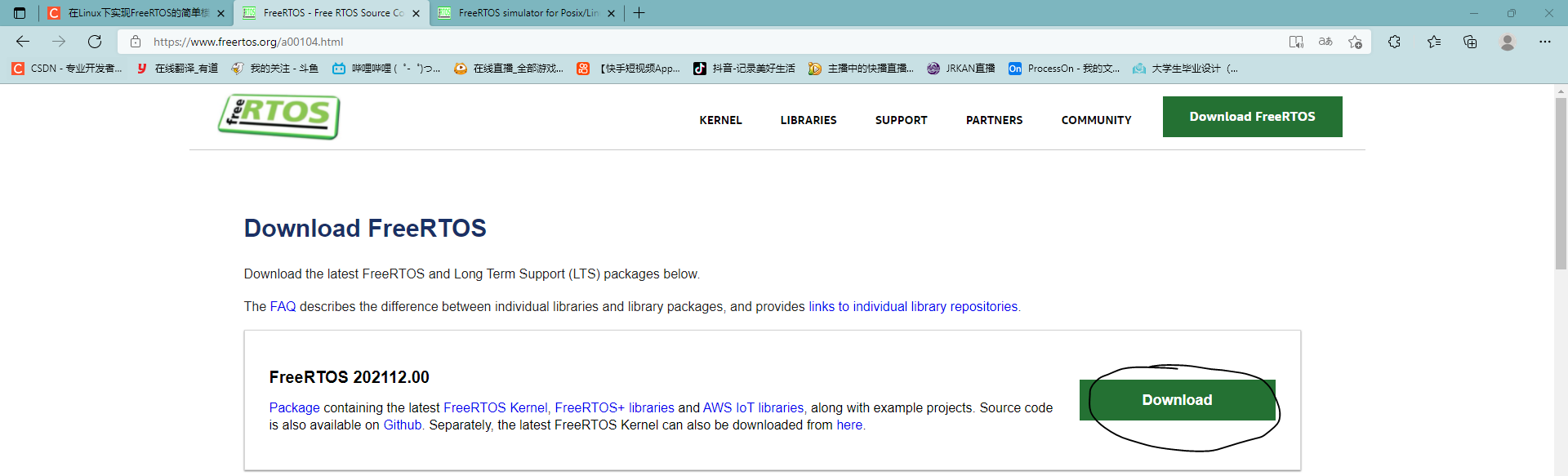This screenshot has height=476, width=1568.
Task: Click the 'here' kernel download link
Action: (849, 425)
